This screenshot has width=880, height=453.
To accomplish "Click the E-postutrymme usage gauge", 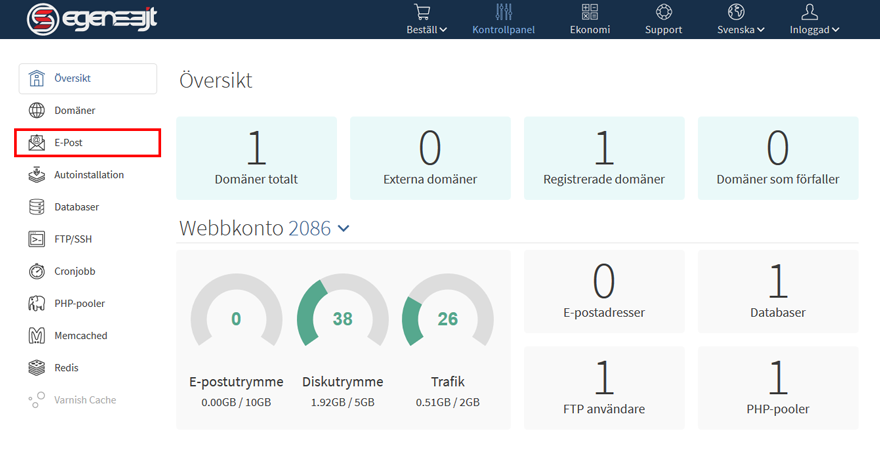I will pyautogui.click(x=236, y=310).
